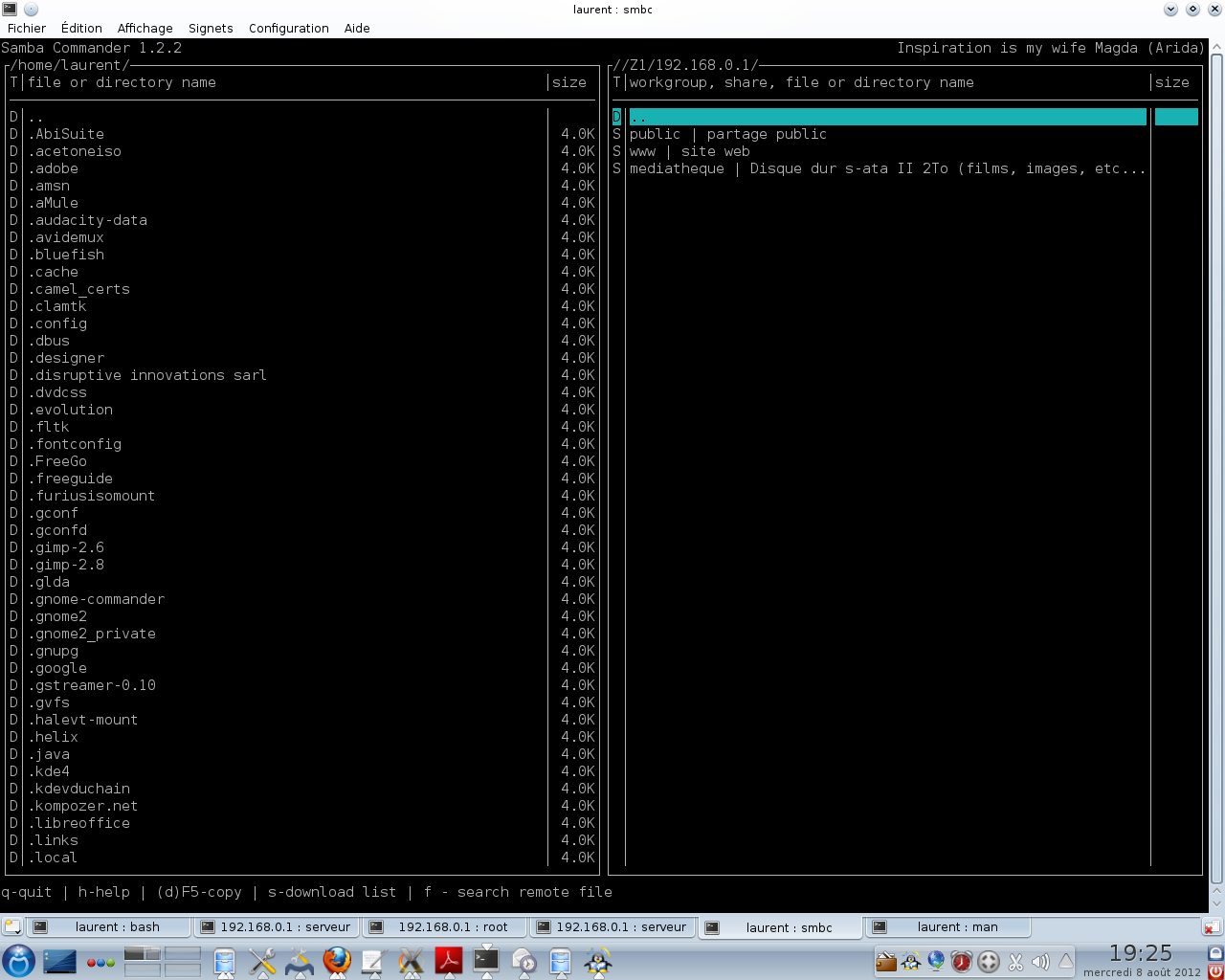Switch to the 'laurent : bash' tab

[107, 926]
